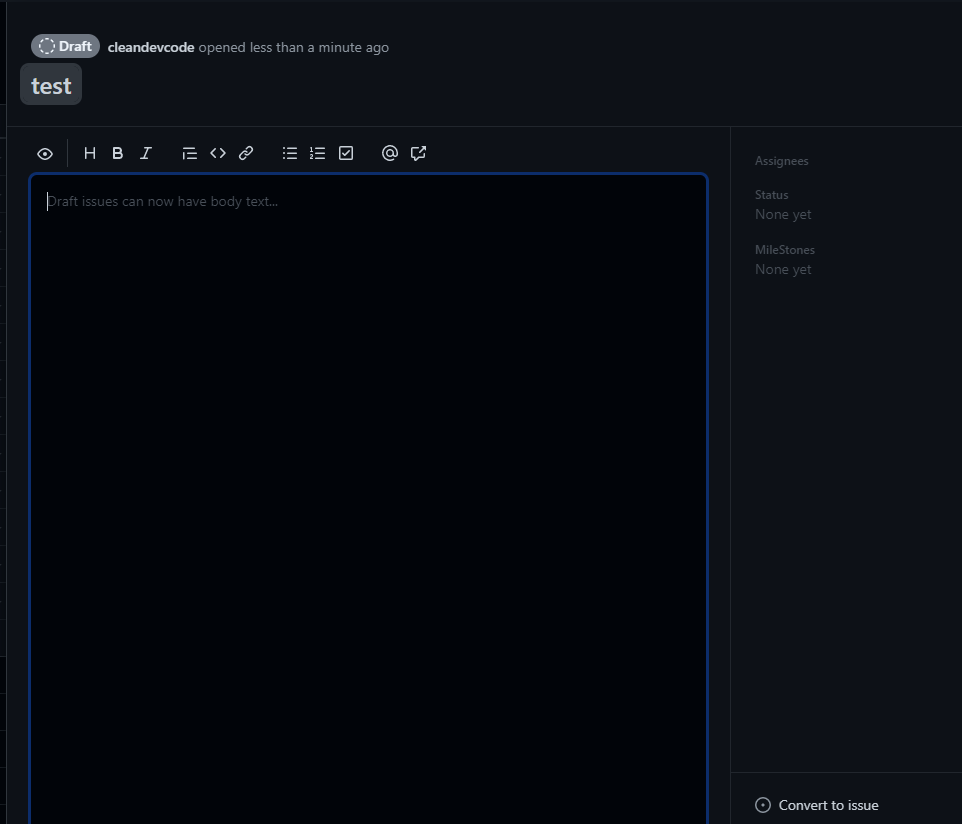Open the Assignees sidebar section
The width and height of the screenshot is (962, 824).
point(782,161)
